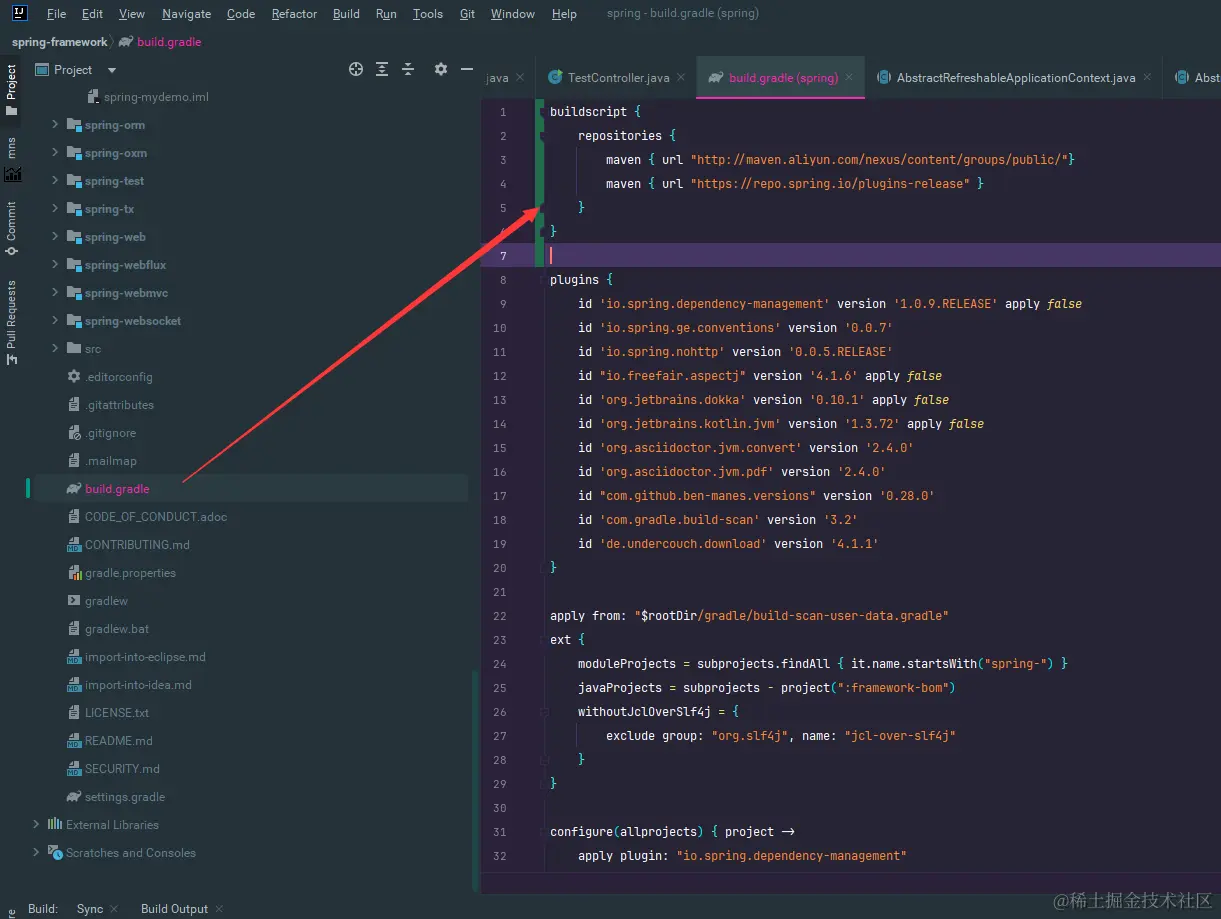Viewport: 1221px width, 919px height.
Task: Toggle the Project tool window sidebar button
Action: tap(12, 90)
